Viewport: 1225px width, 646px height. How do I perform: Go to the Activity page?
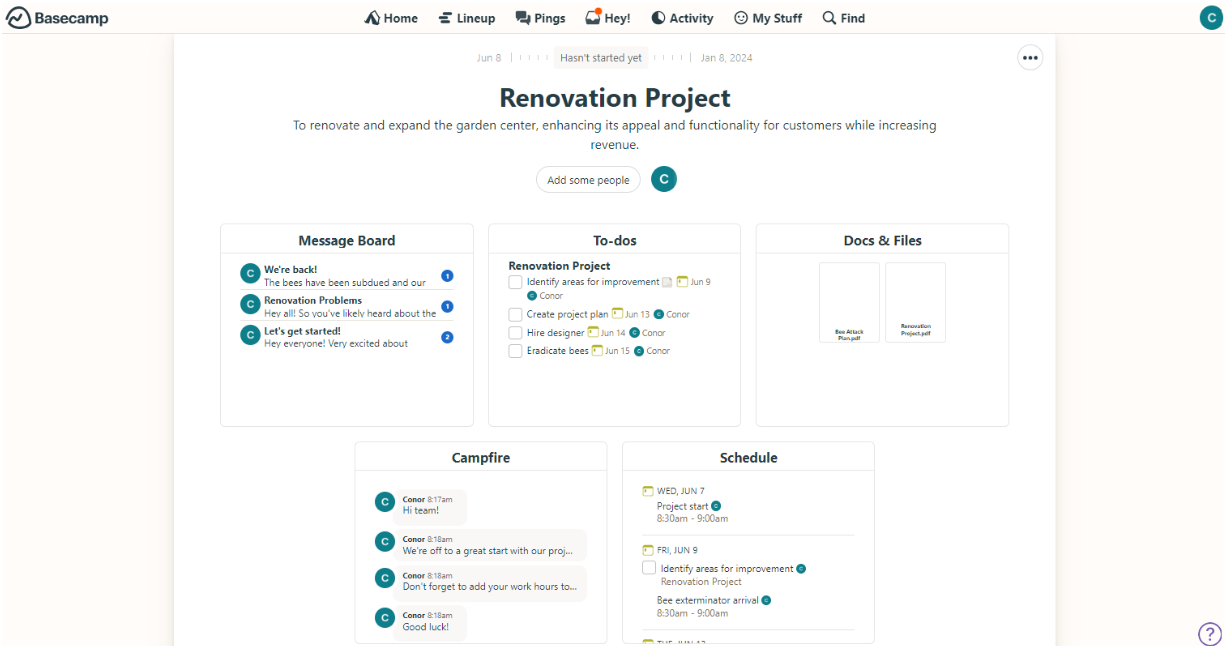pos(682,18)
